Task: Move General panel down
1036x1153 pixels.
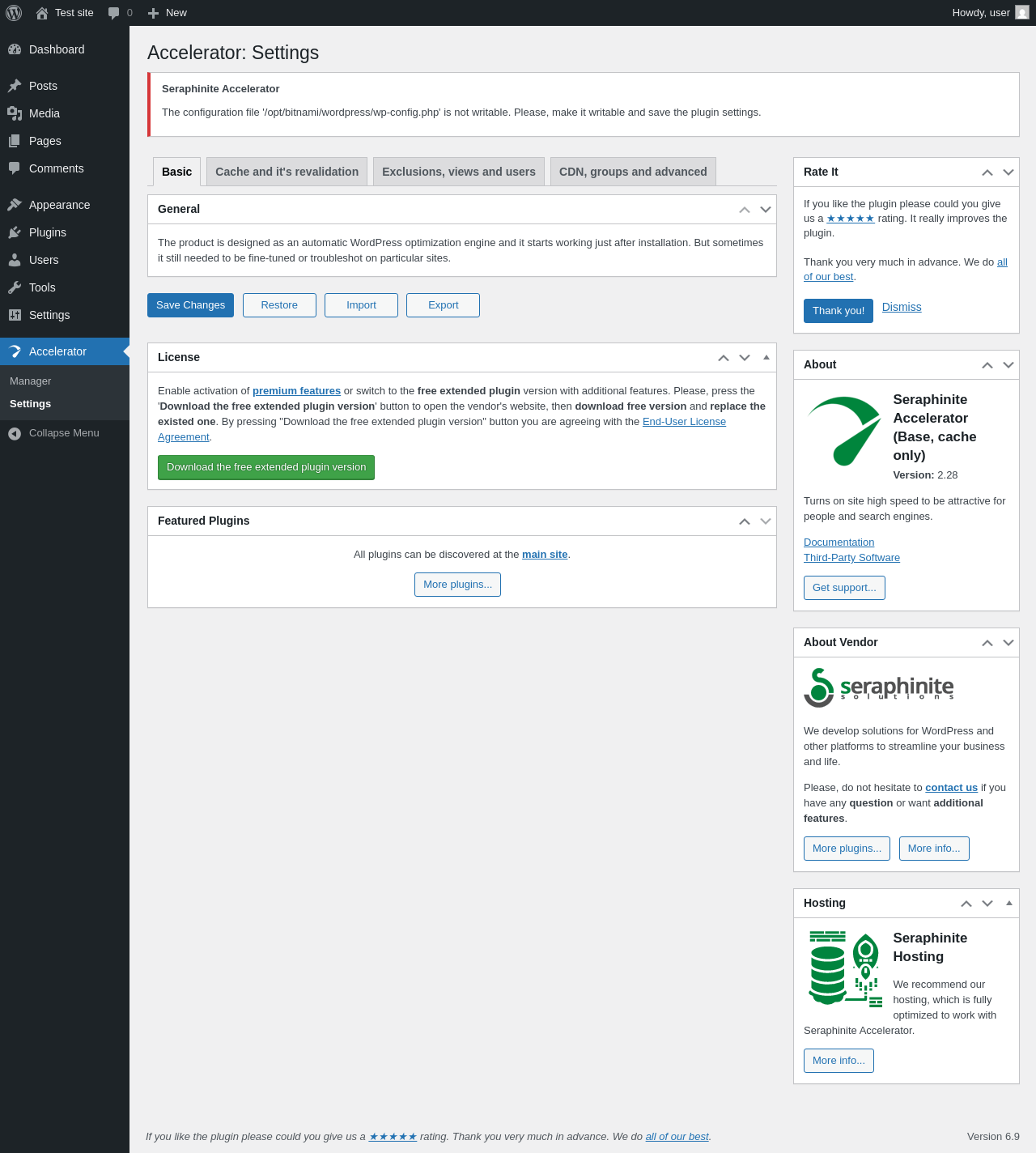Action: pyautogui.click(x=766, y=210)
